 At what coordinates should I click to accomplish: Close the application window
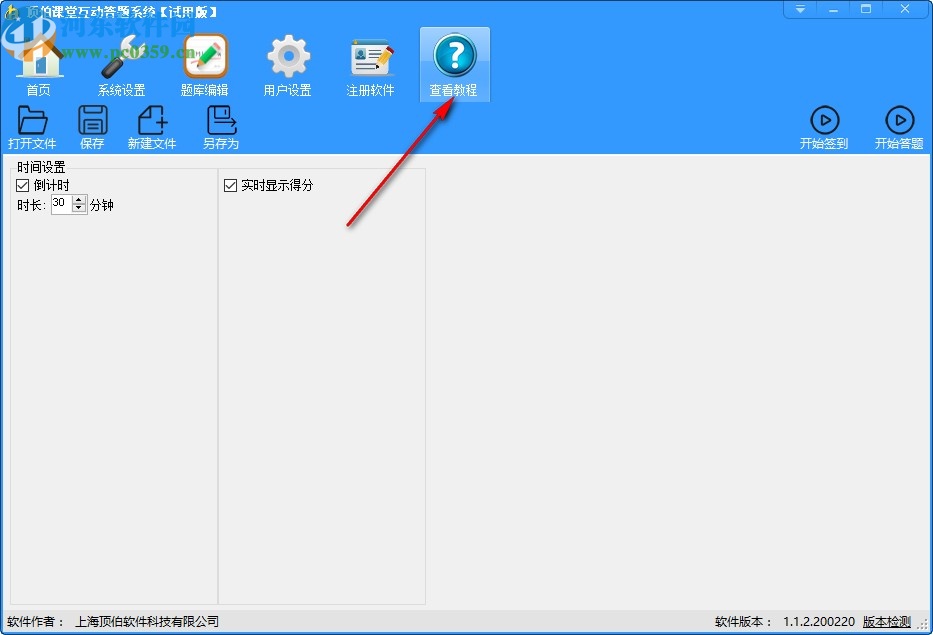[x=905, y=9]
